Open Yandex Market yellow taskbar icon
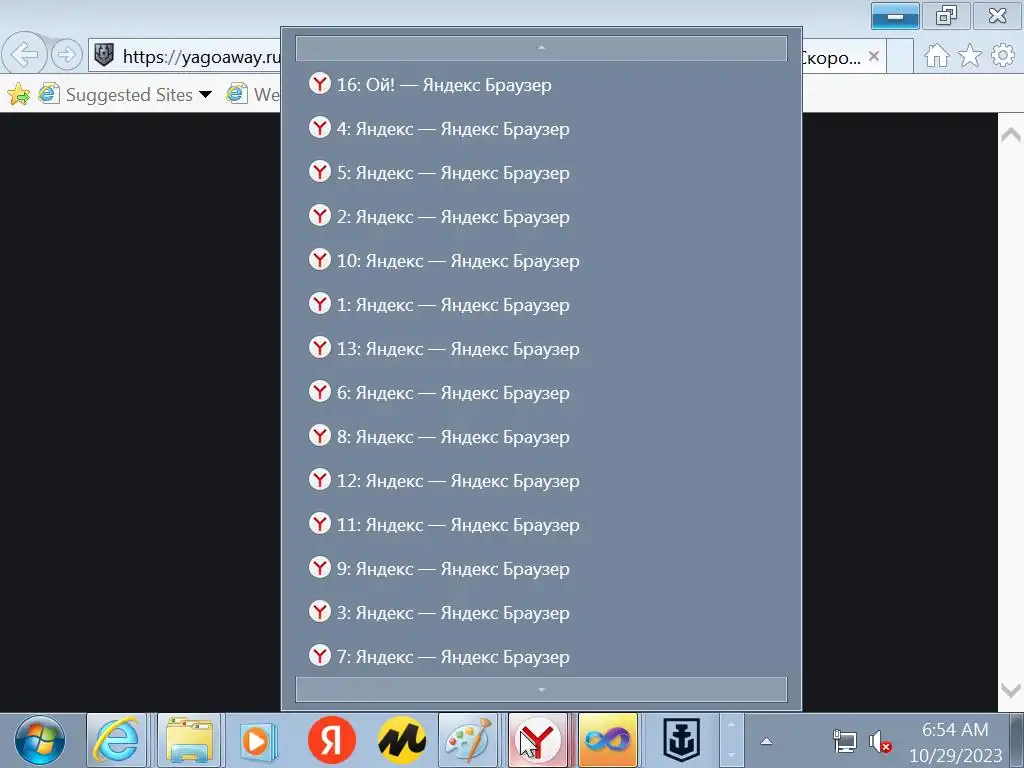1024x768 pixels. click(x=401, y=741)
